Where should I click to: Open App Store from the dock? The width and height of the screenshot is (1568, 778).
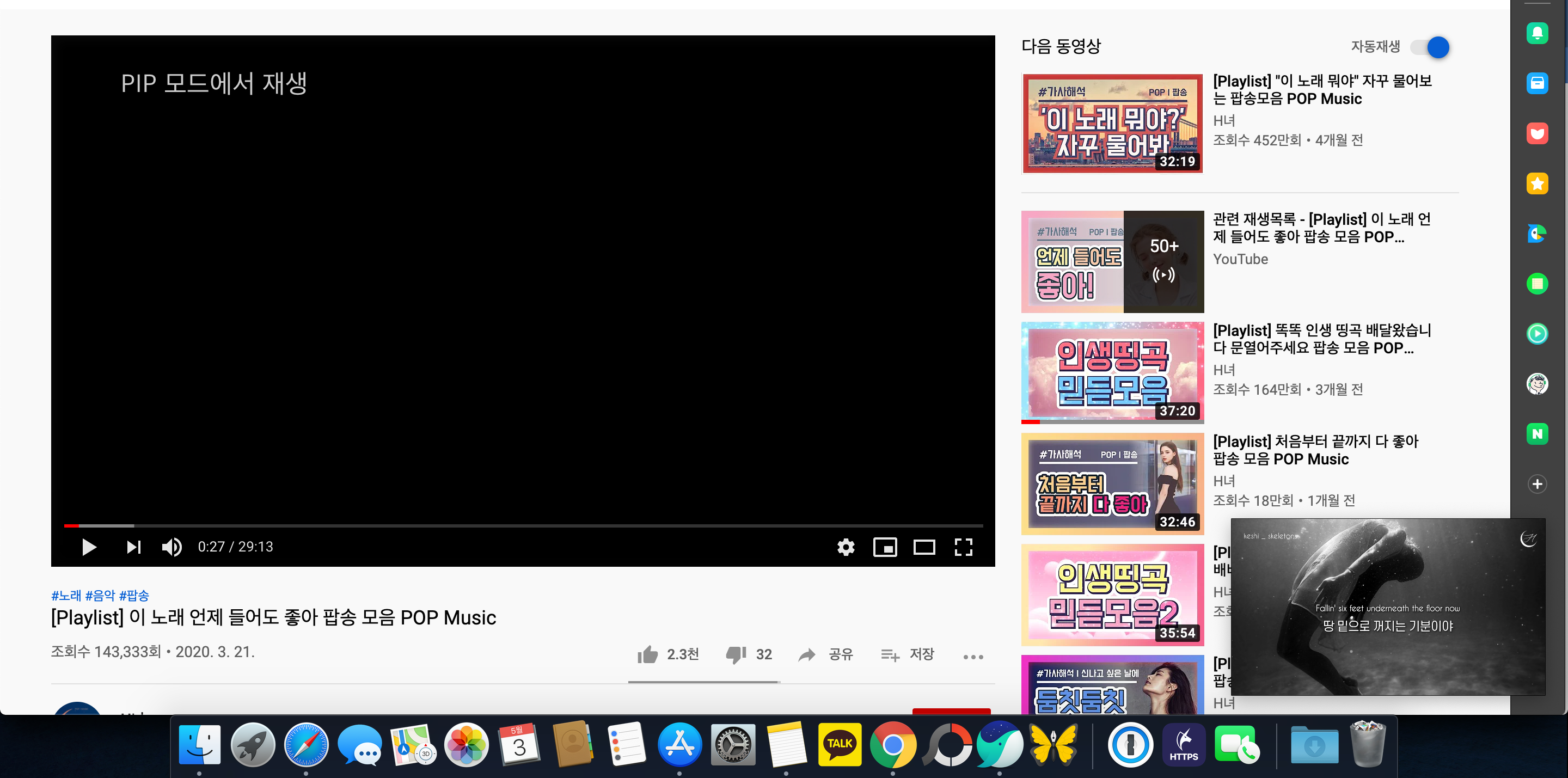[679, 744]
